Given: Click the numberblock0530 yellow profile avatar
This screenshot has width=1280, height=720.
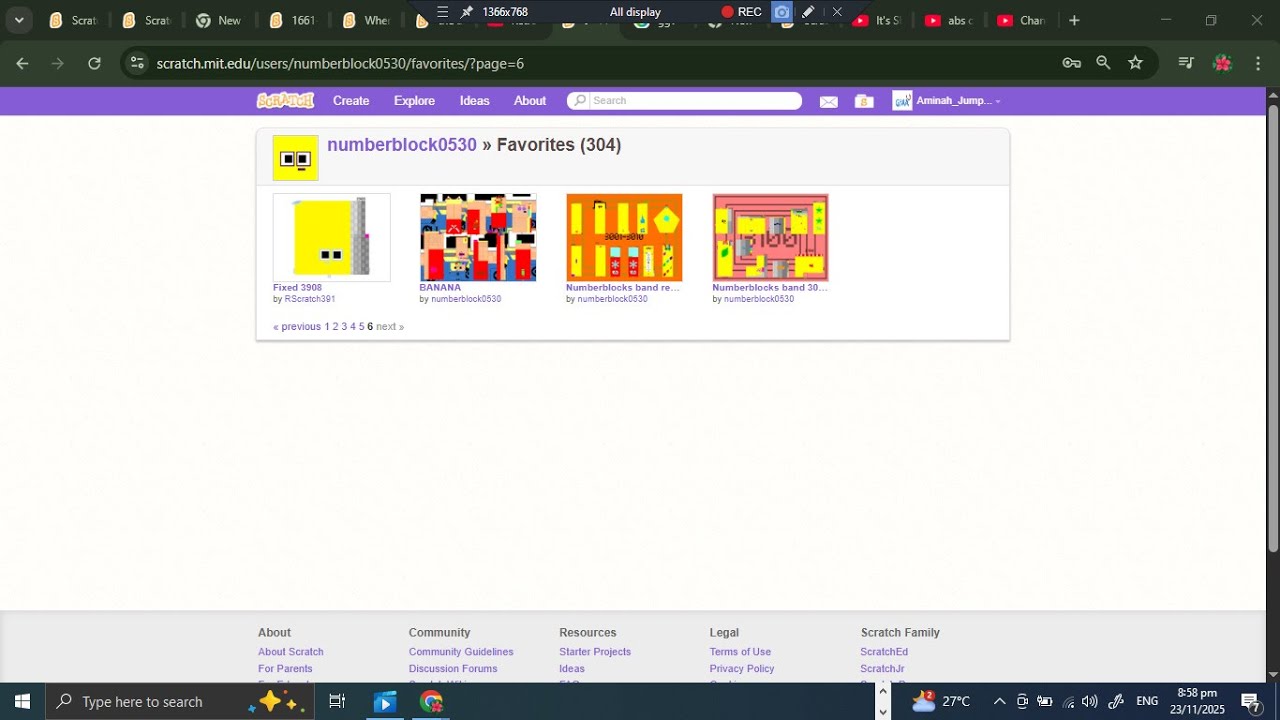Looking at the screenshot, I should click(x=295, y=158).
